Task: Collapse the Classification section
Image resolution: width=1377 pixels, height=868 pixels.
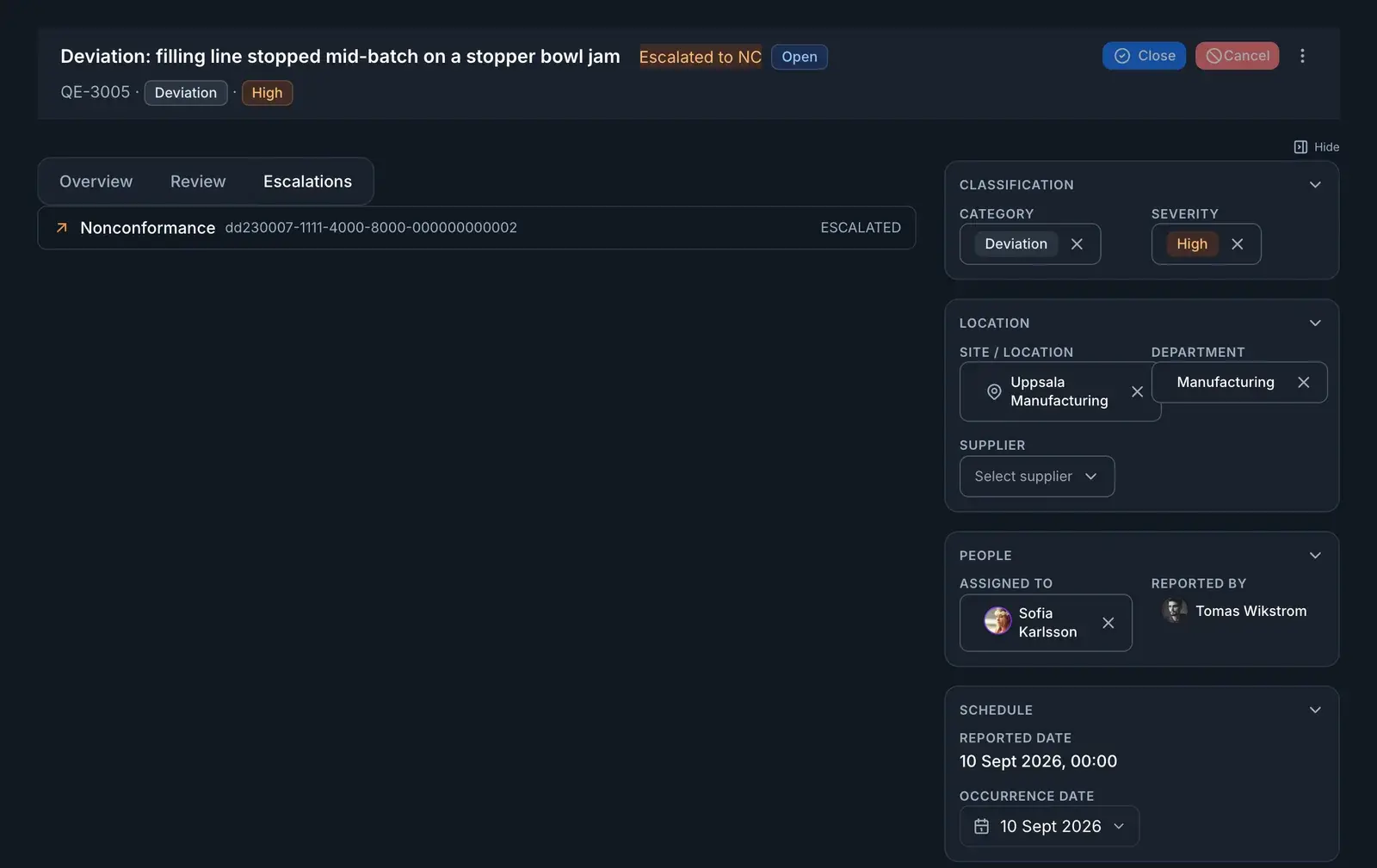Action: [x=1315, y=185]
